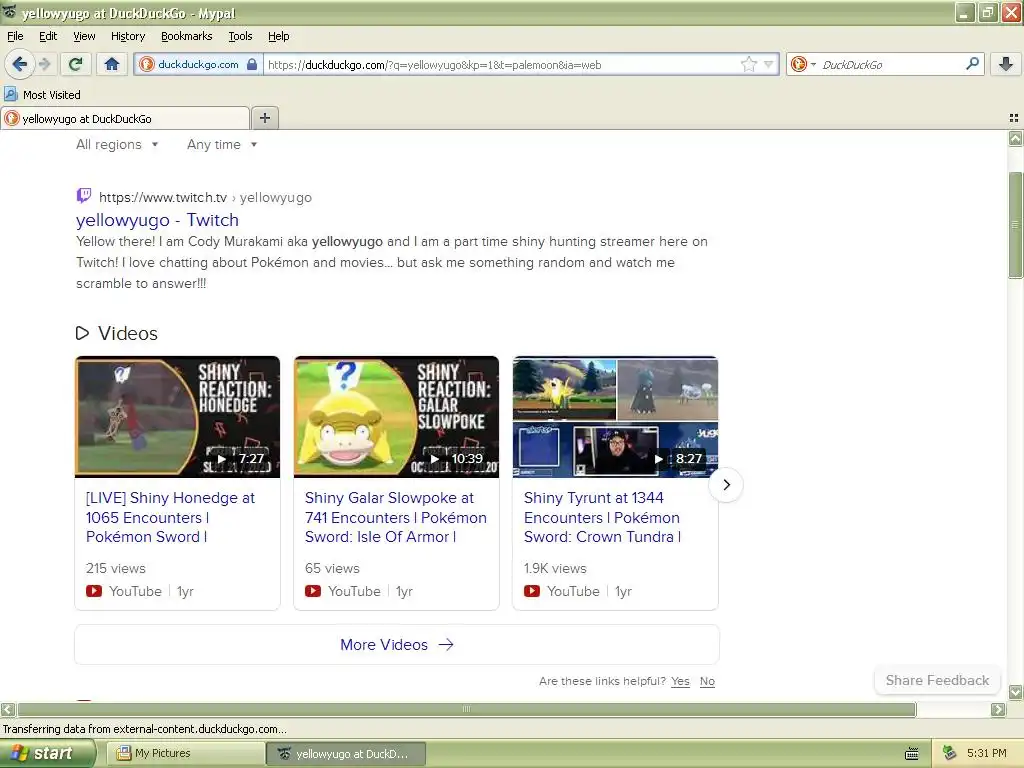This screenshot has width=1024, height=768.
Task: Open the [LIVE] Shiny Honedge at 1065 Encounters title
Action: (170, 517)
